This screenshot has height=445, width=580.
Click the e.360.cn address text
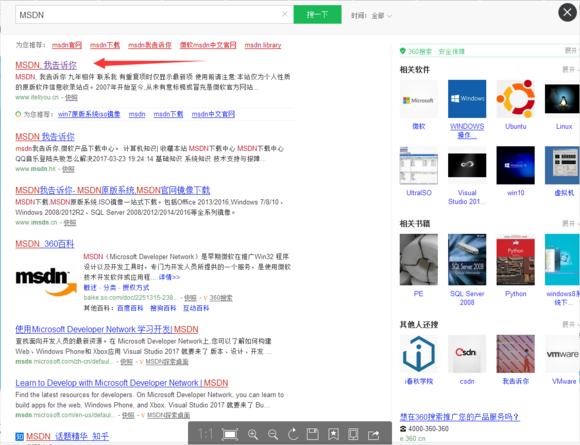412,438
